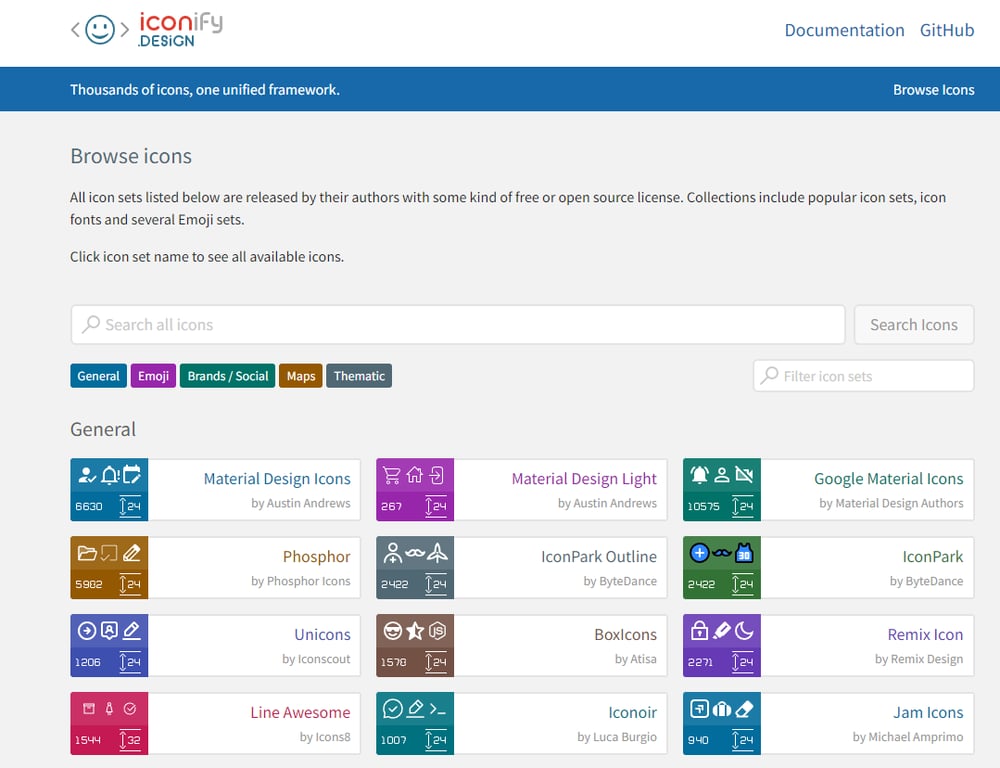1000x768 pixels.
Task: Click the number 30 jersey icon on IconPark card
Action: 744,553
